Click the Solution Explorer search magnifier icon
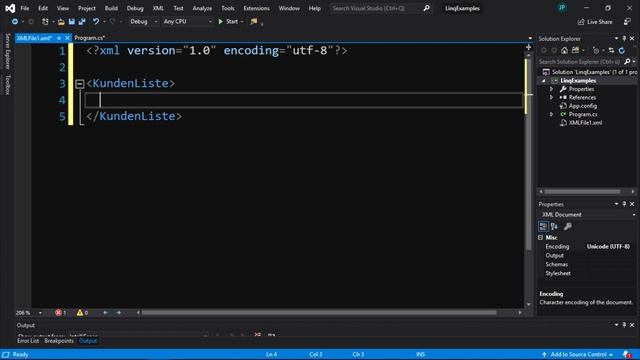Image resolution: width=640 pixels, height=360 pixels. 627,62
